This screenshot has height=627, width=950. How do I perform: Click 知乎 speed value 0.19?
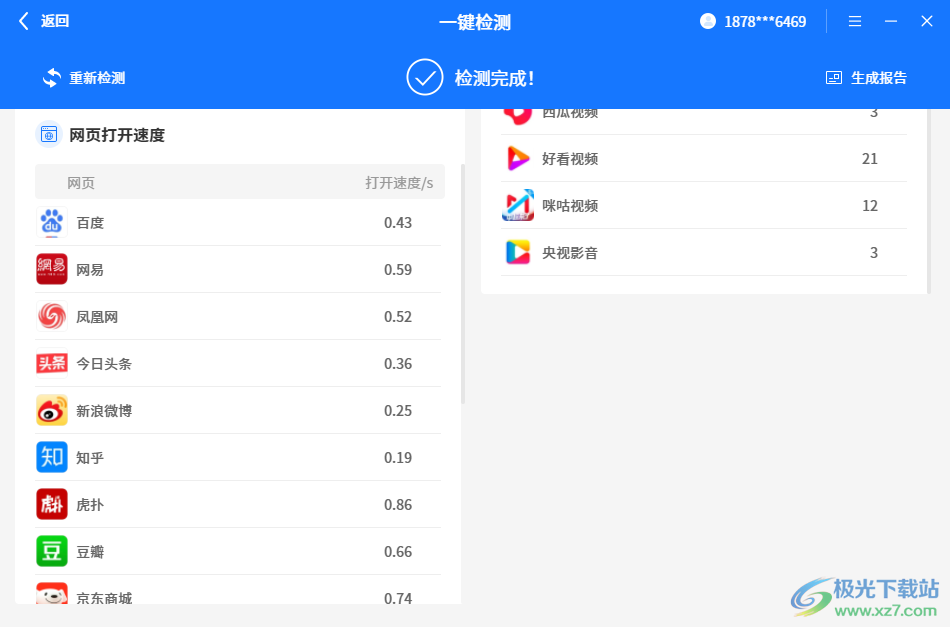pos(398,457)
